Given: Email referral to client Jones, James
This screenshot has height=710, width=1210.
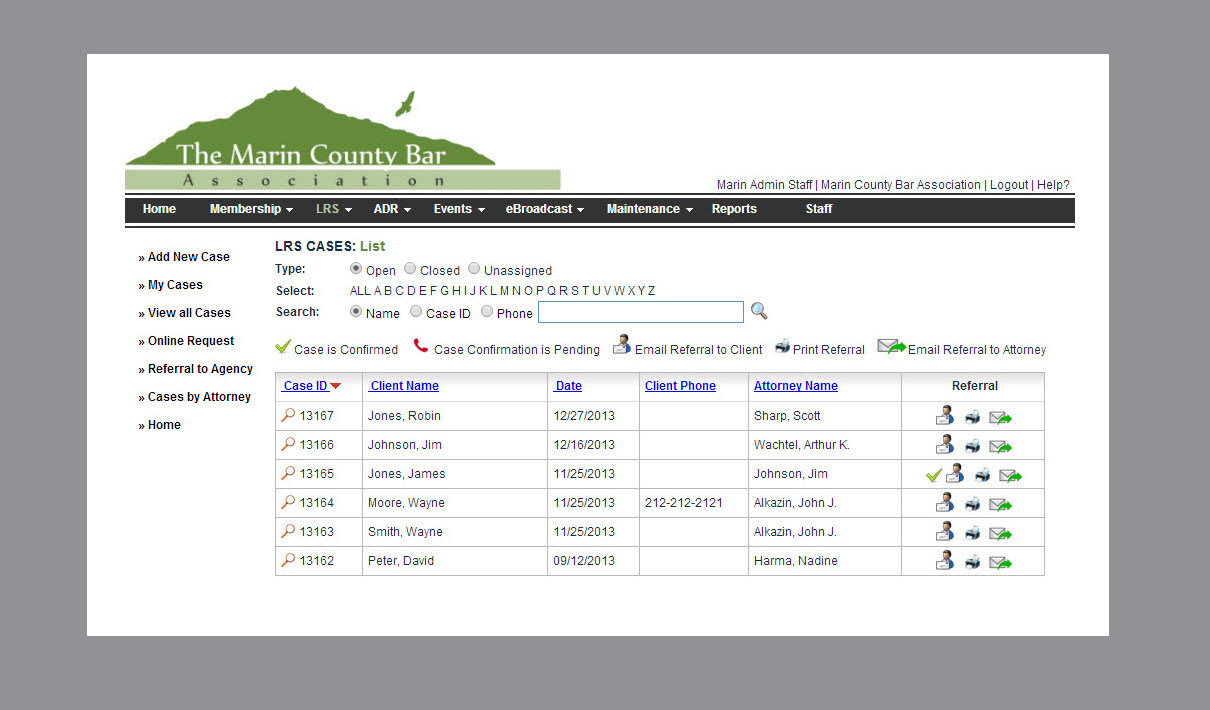Looking at the screenshot, I should pos(955,474).
